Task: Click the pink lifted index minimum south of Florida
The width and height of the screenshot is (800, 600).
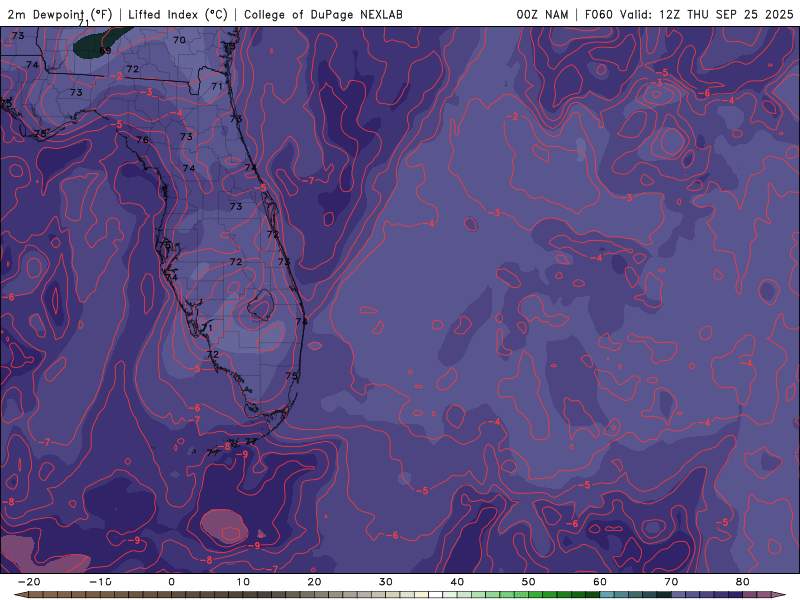Action: coord(224,526)
